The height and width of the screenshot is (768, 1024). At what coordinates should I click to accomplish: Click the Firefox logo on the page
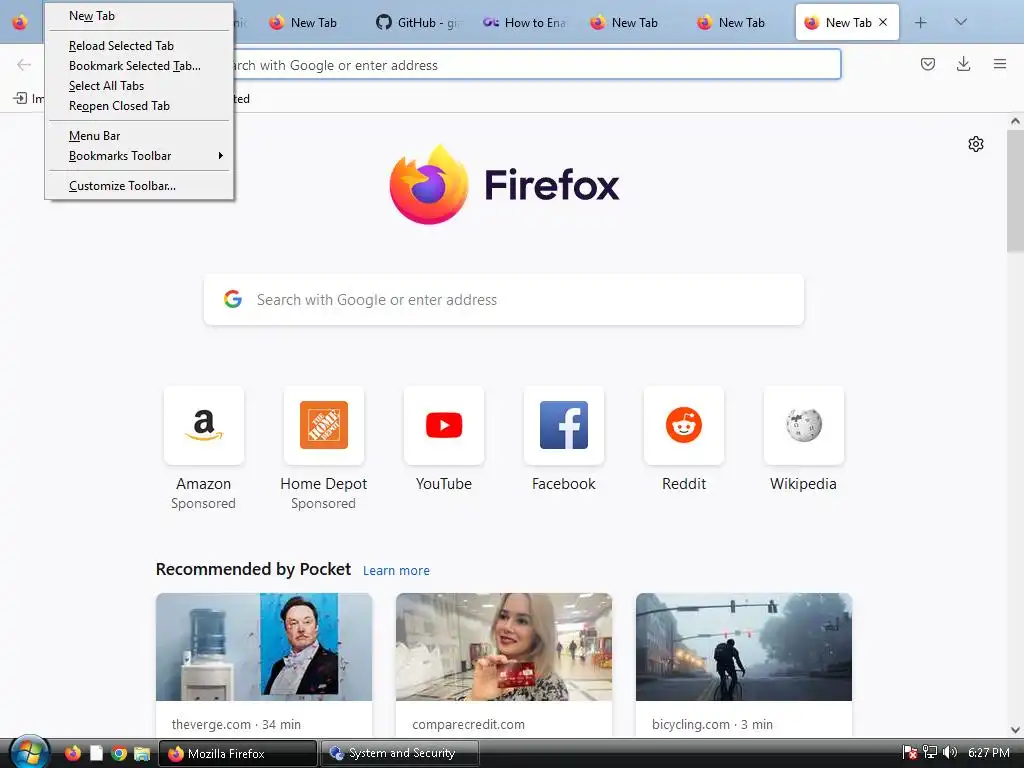pos(504,185)
